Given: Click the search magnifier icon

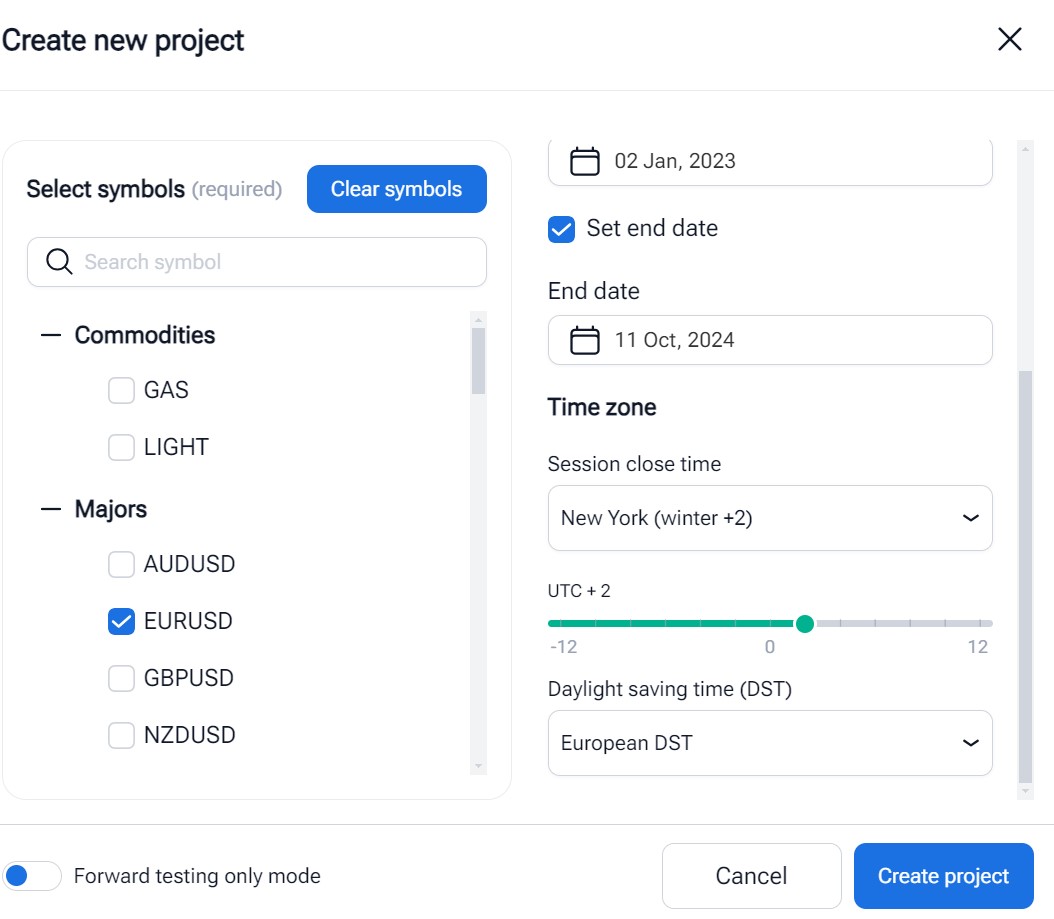Looking at the screenshot, I should (60, 262).
